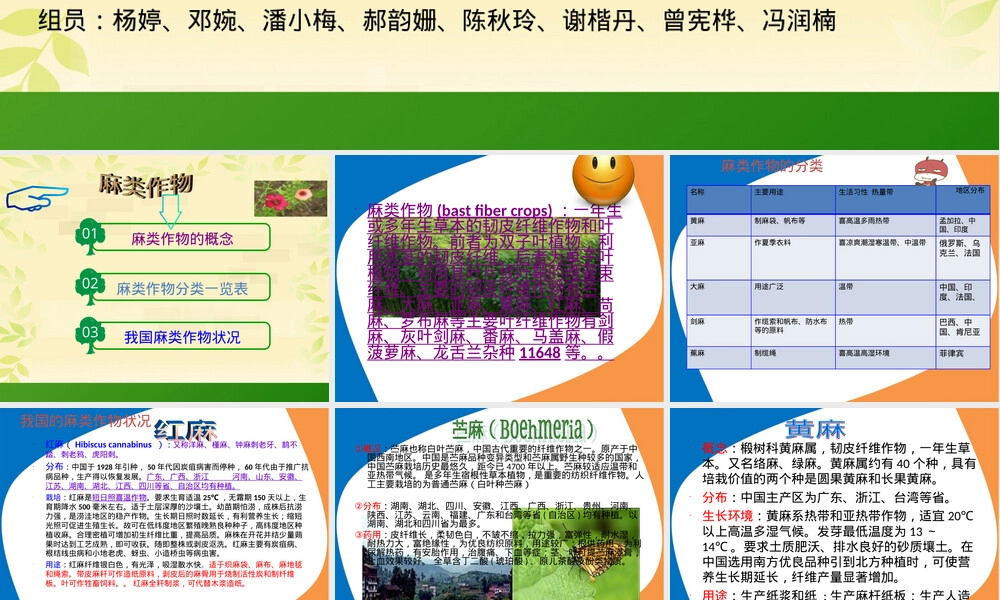
Task: Select the 用途广泛 table cell
Action: pos(793,297)
